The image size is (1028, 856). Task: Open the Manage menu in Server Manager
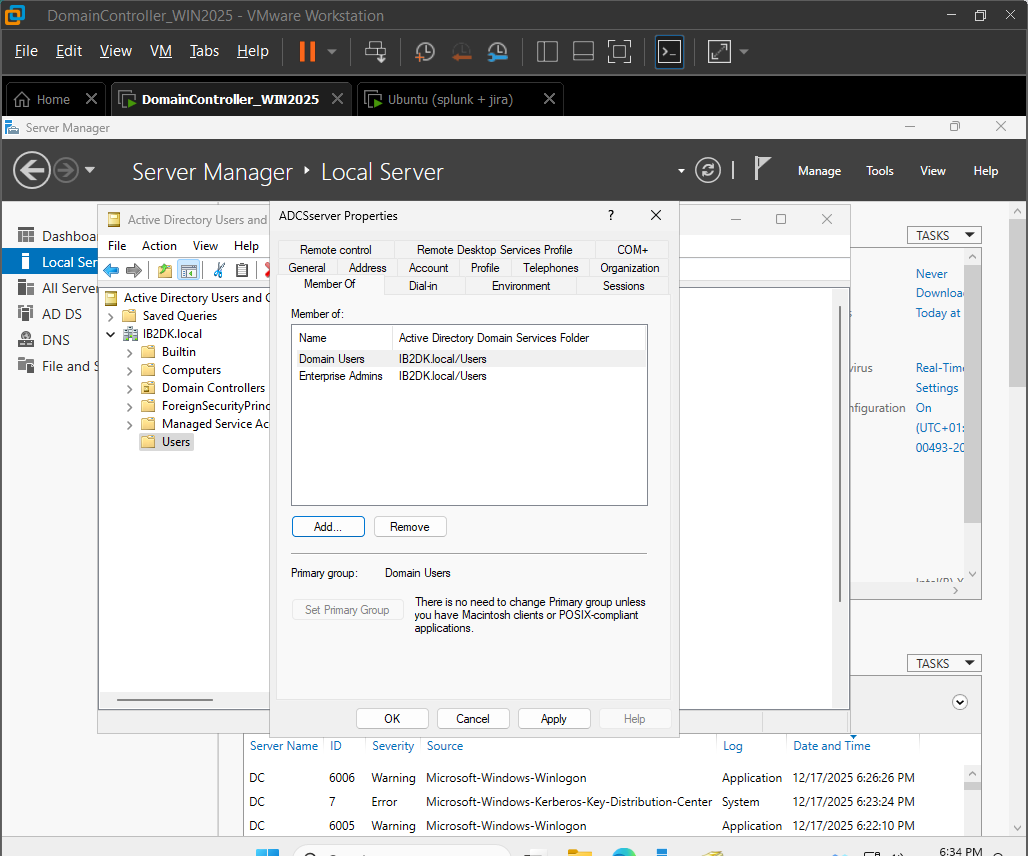[820, 171]
